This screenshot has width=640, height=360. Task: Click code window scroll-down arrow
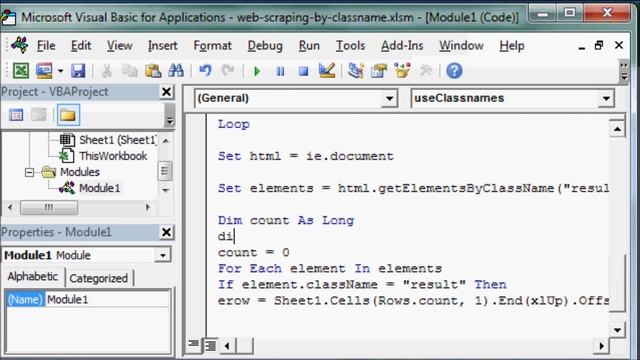coord(617,329)
